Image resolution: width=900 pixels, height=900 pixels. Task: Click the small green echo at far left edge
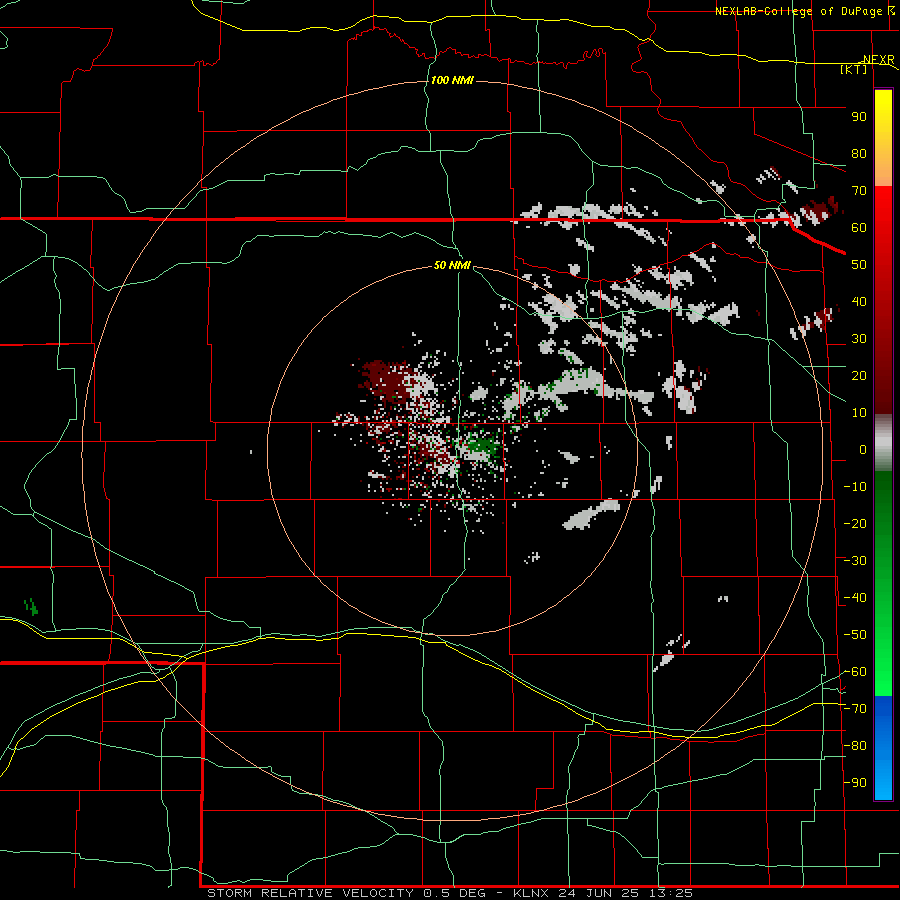pyautogui.click(x=31, y=606)
